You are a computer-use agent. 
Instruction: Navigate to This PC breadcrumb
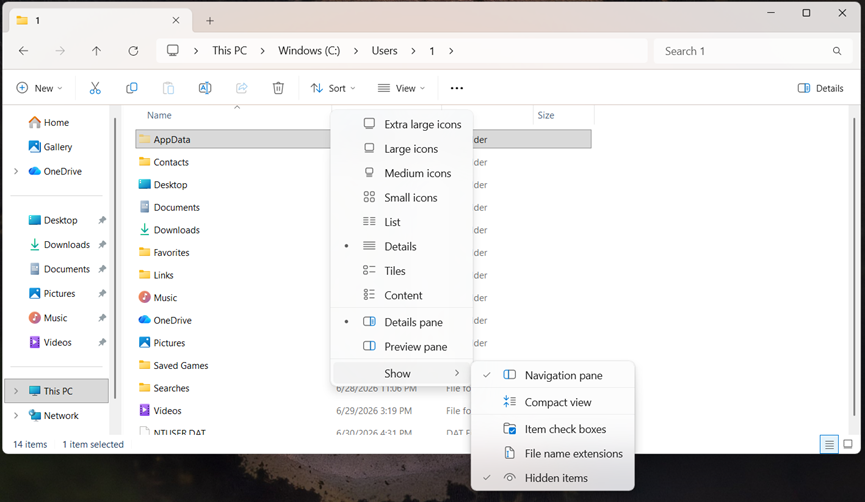click(229, 51)
